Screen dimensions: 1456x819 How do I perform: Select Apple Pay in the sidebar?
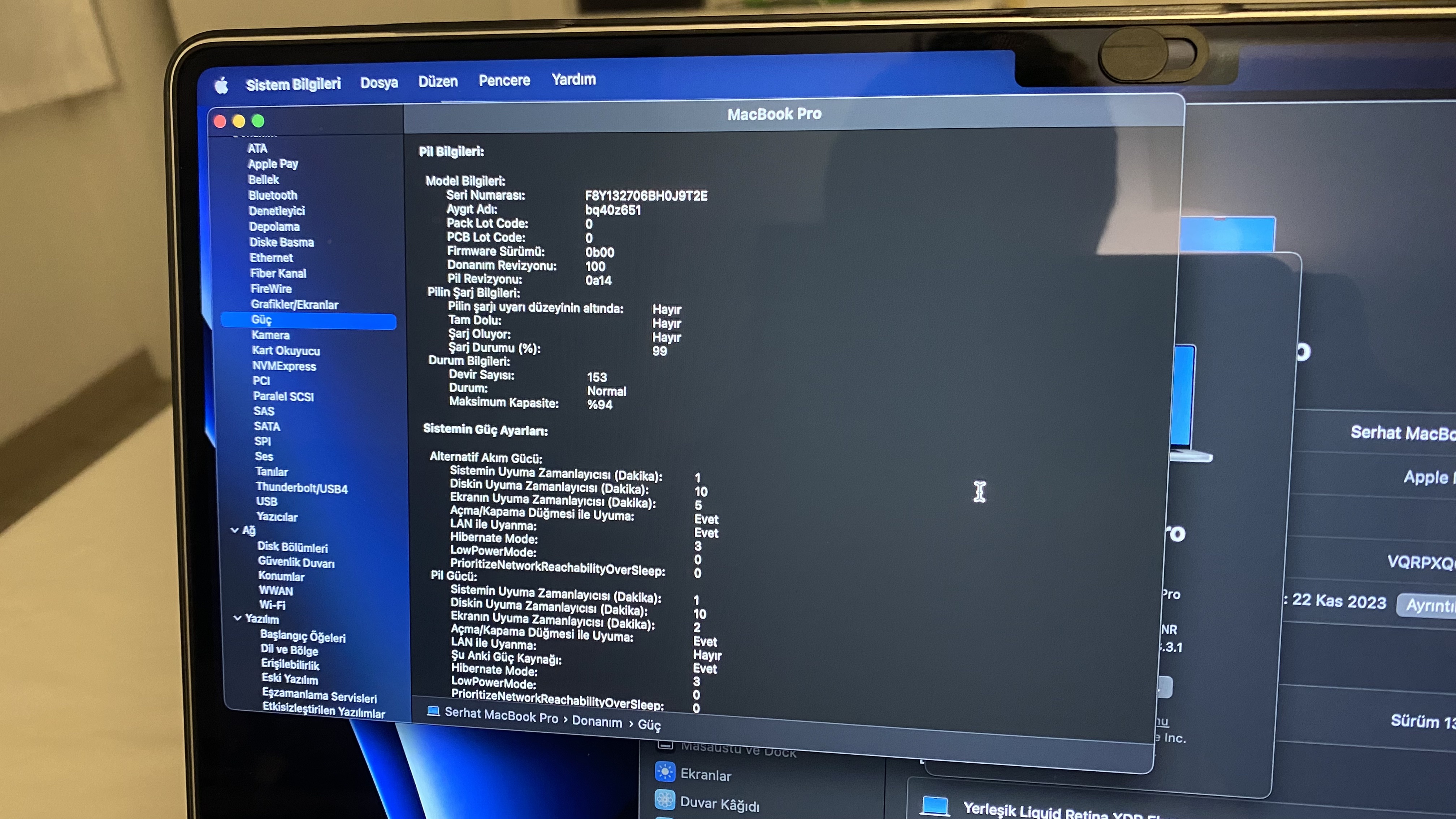273,164
